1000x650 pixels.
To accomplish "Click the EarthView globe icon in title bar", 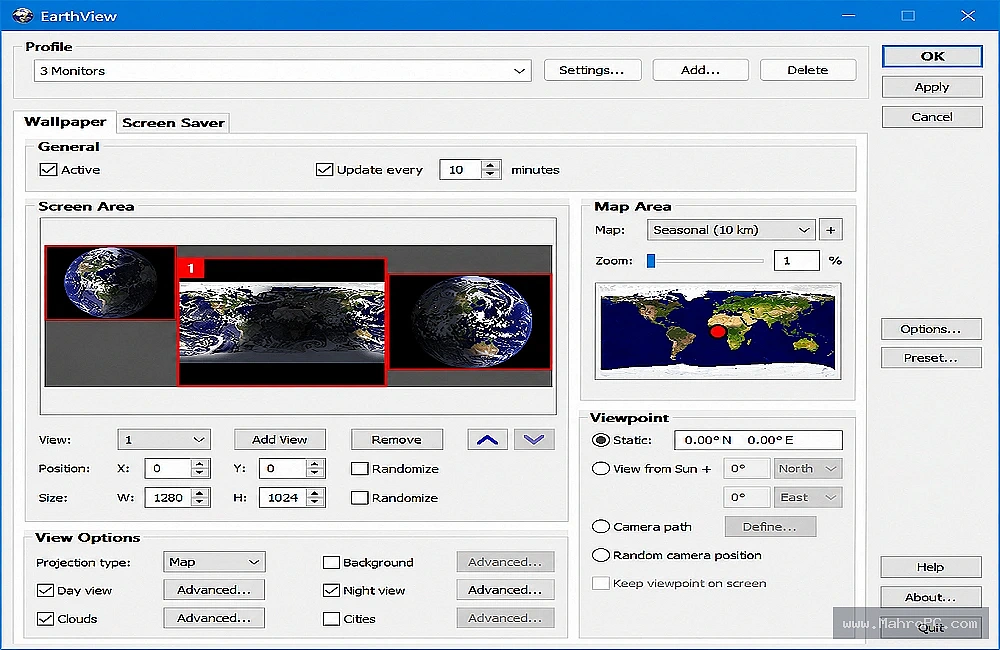I will point(22,15).
